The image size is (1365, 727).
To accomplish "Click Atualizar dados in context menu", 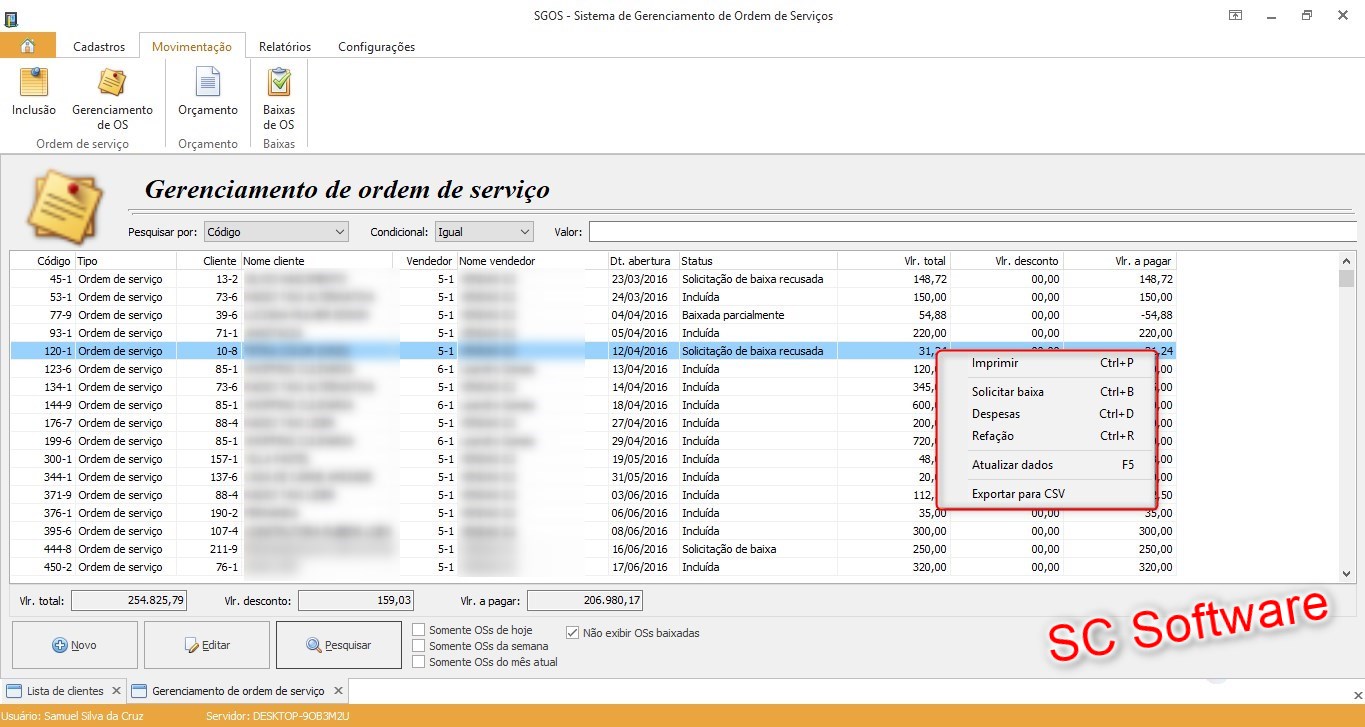I will [1047, 465].
